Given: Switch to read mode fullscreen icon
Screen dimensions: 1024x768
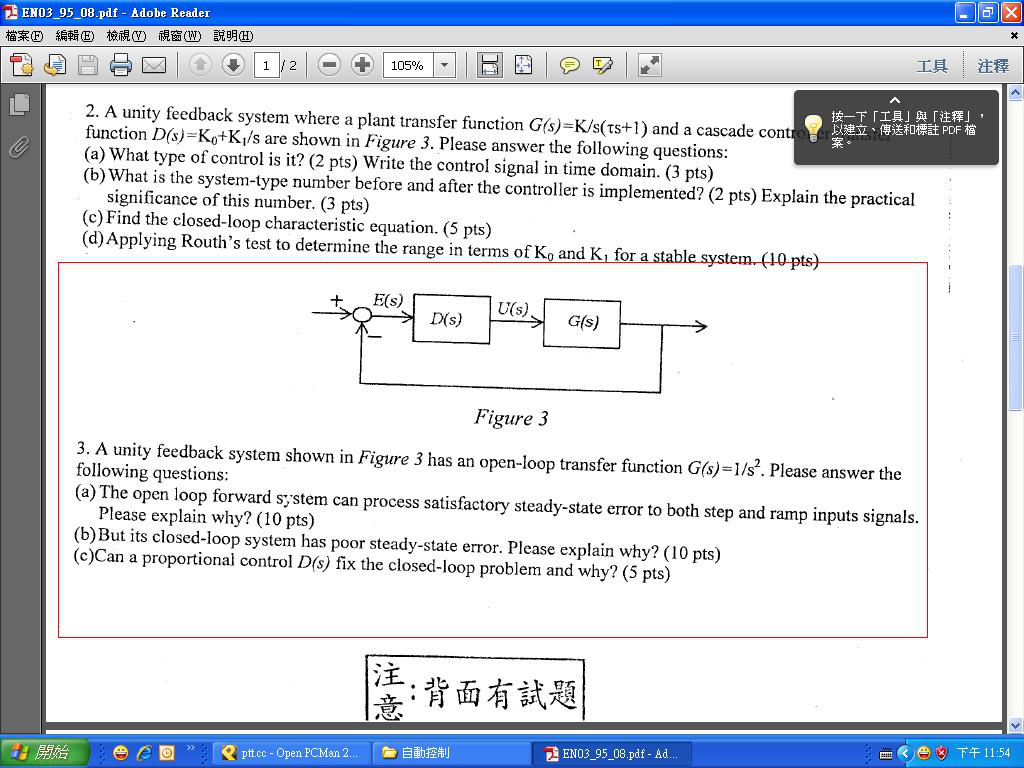Looking at the screenshot, I should tap(650, 65).
